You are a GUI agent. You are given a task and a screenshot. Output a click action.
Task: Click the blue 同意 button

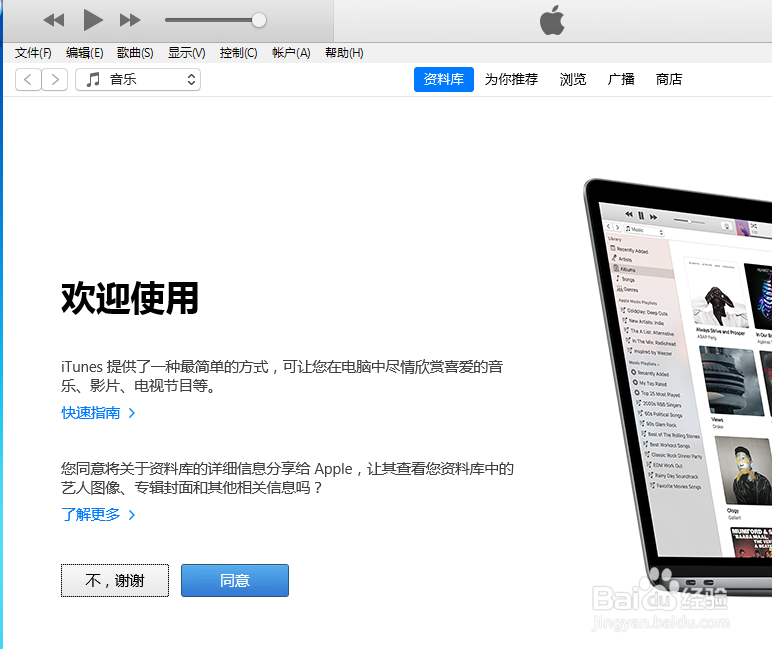coord(235,581)
